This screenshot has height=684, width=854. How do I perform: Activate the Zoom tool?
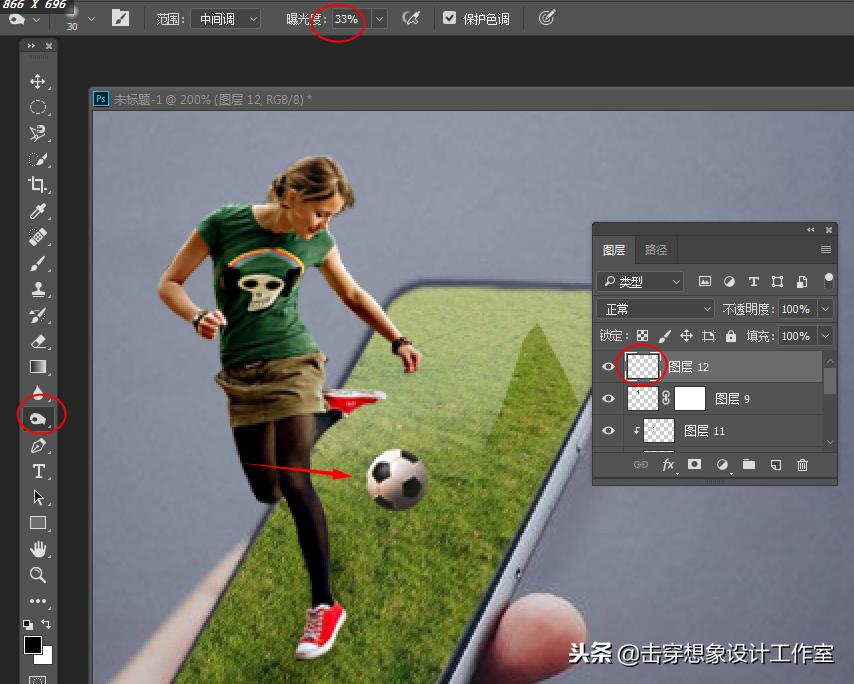38,574
